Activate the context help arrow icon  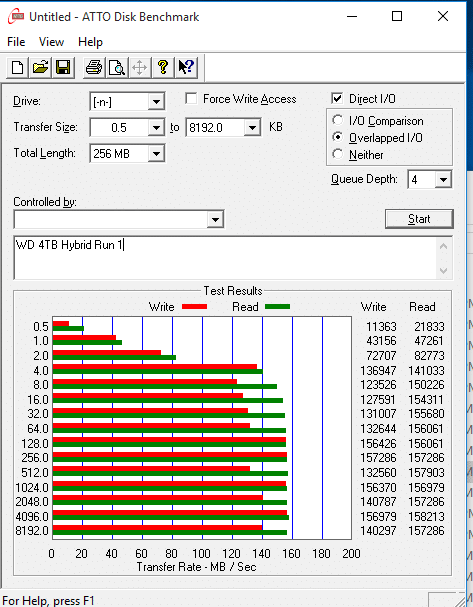click(186, 68)
